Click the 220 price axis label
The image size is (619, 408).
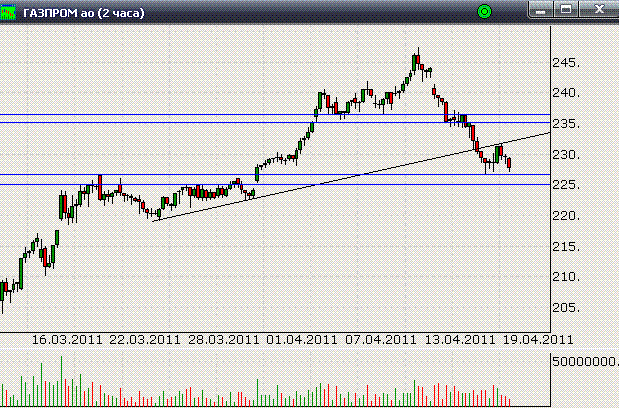pos(566,216)
